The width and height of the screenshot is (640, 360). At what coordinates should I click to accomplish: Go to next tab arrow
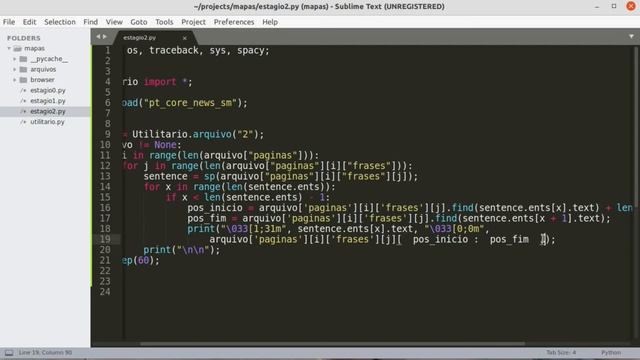[105, 37]
